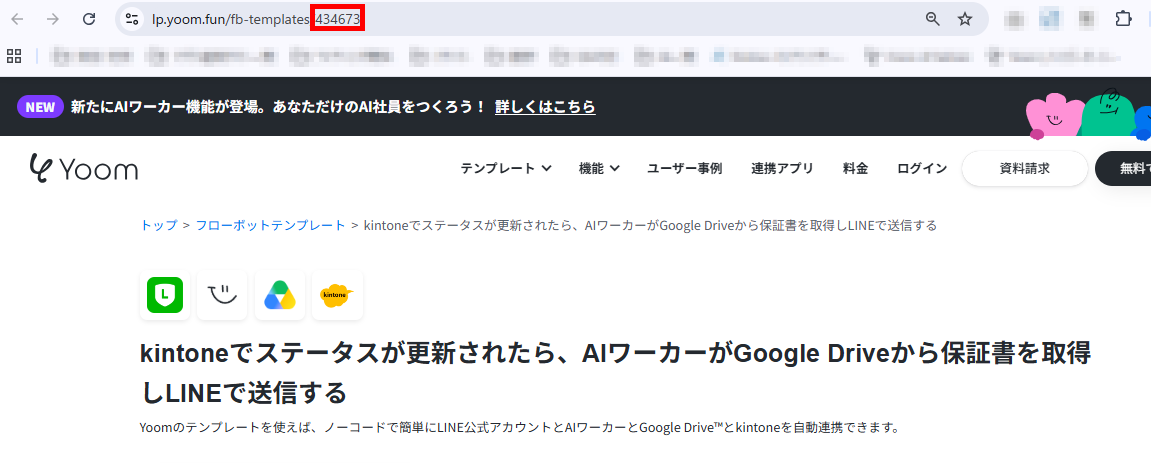Screen dimensions: 1151x463
Task: Open the ユーザー事例 menu item
Action: (684, 168)
